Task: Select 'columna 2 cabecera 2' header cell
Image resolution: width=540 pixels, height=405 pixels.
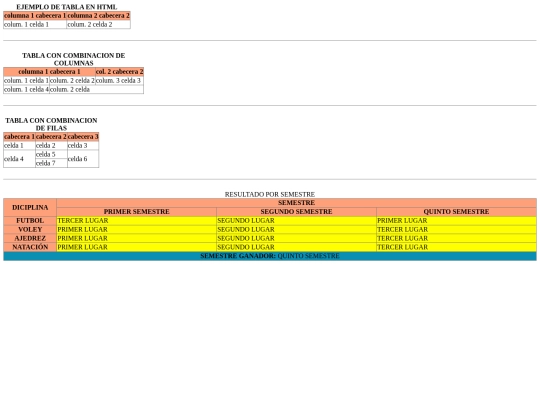Action: pos(98,15)
